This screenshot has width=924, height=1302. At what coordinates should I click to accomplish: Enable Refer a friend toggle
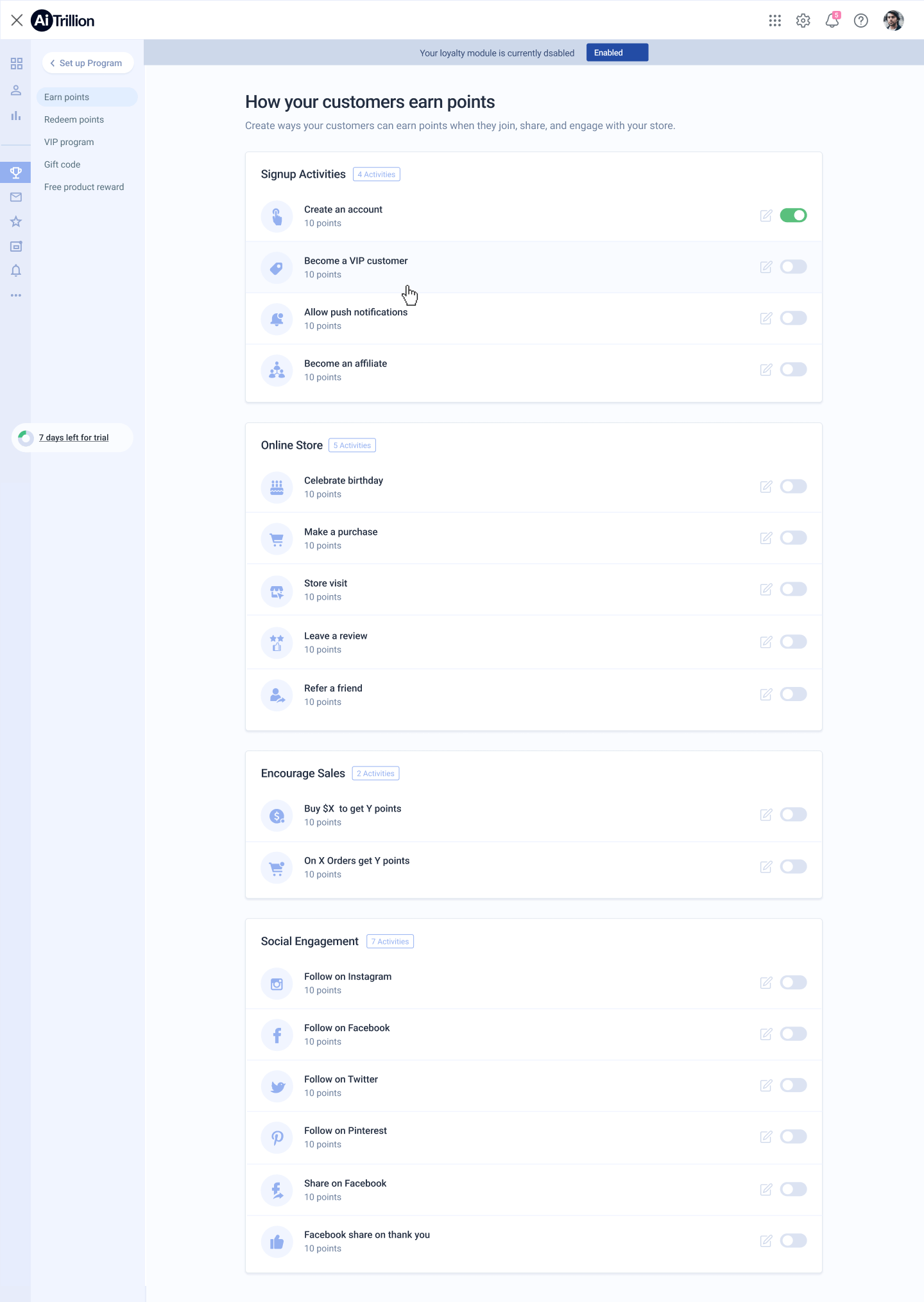click(x=793, y=694)
